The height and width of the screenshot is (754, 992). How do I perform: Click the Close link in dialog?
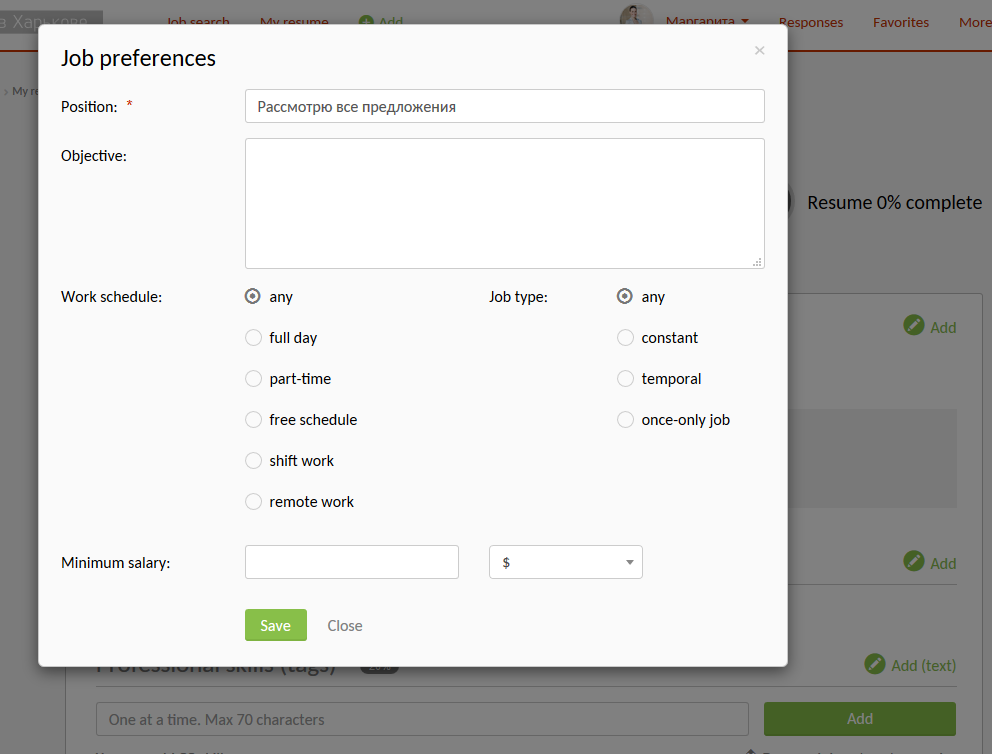[x=345, y=626]
